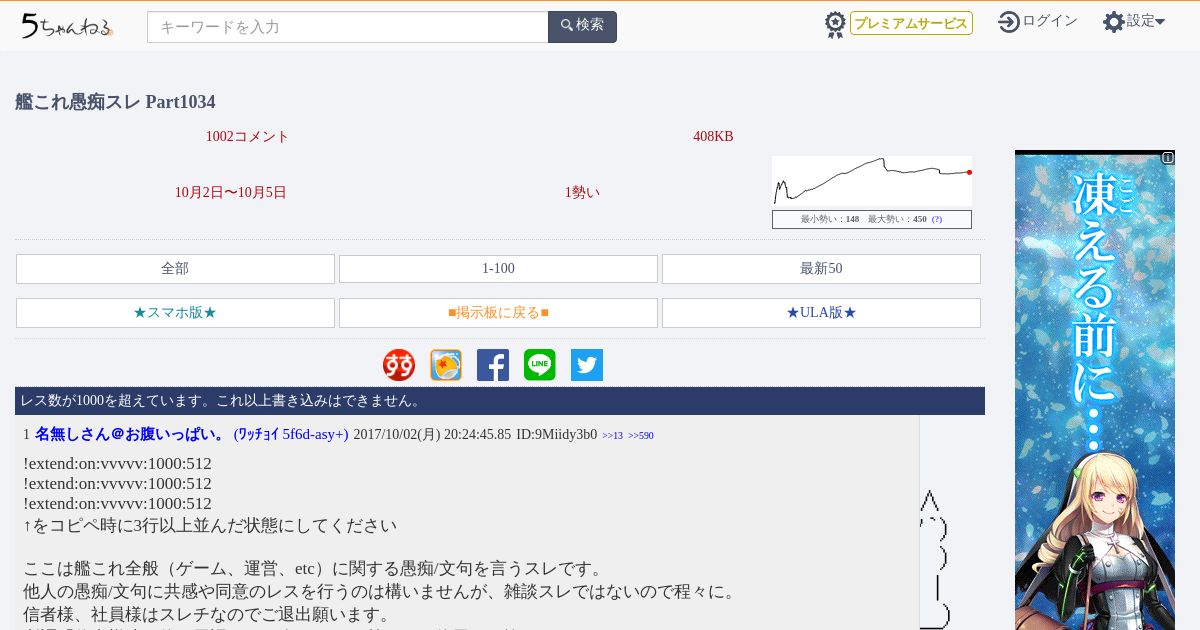The image size is (1200, 630).
Task: Click the premium medal ribbon icon
Action: click(835, 25)
